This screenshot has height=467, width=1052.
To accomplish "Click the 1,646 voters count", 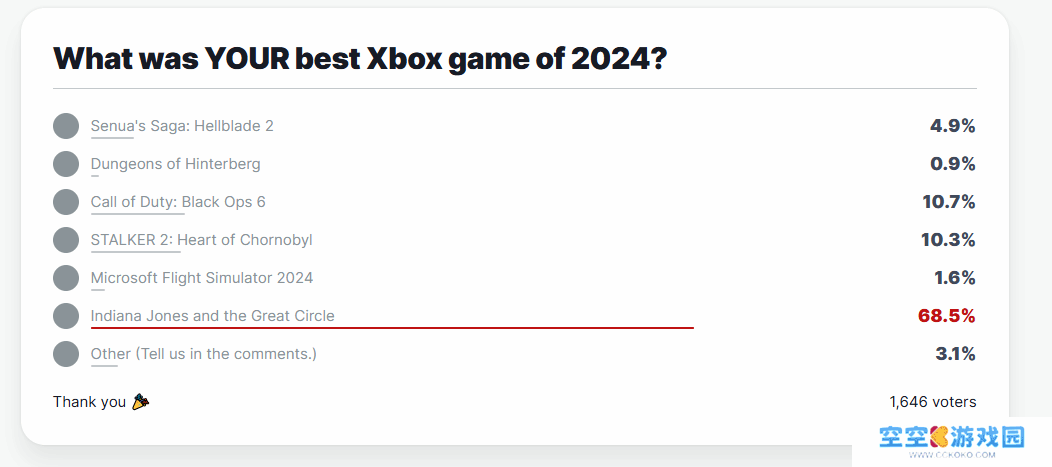I will tap(933, 402).
